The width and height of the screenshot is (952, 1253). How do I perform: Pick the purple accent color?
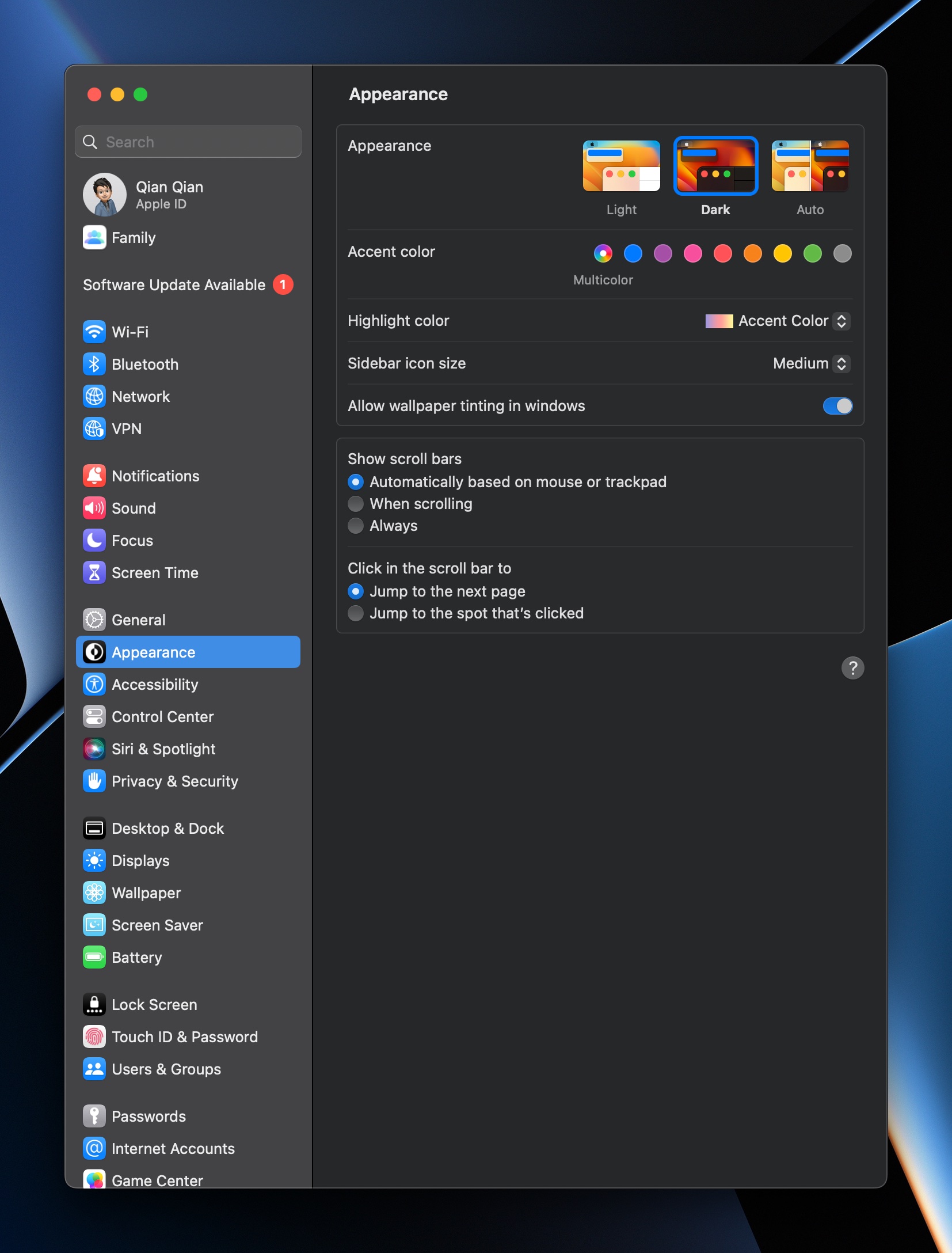click(x=663, y=253)
